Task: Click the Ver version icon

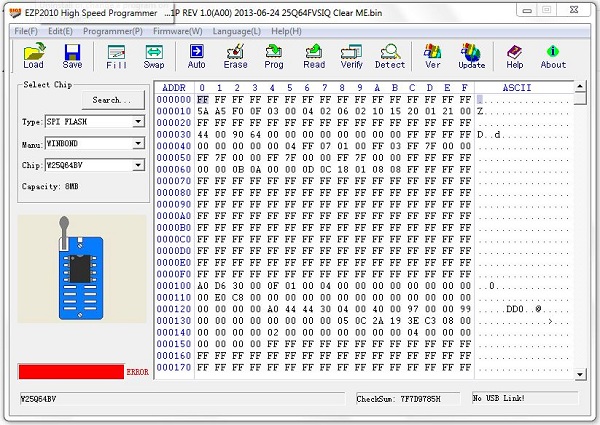Action: tap(433, 56)
